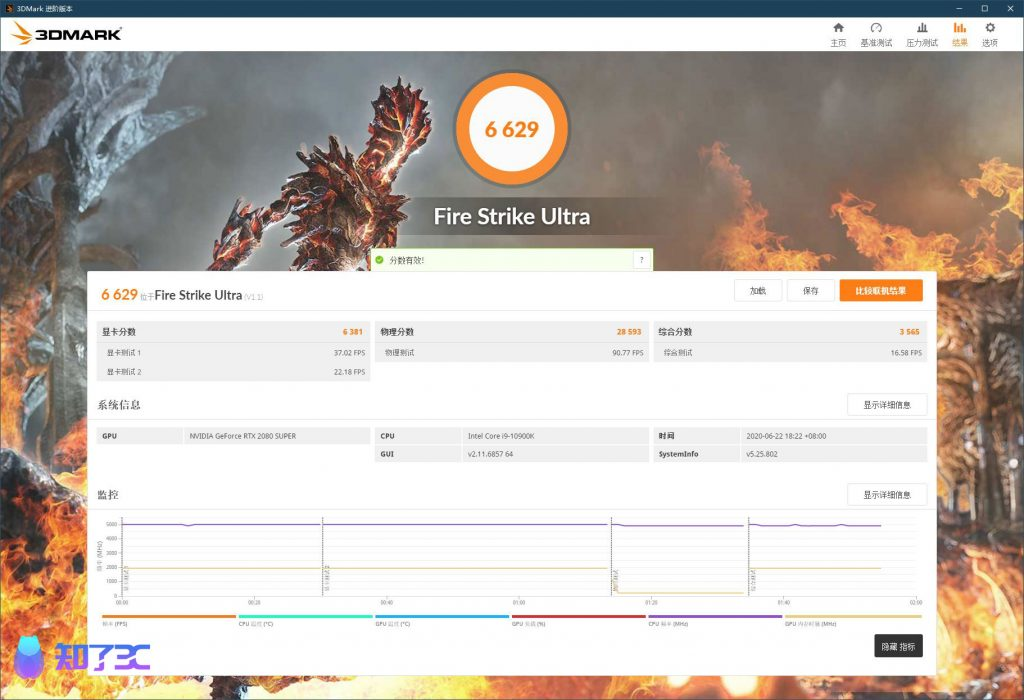Select the NVIDIA GeForce RTX 2080 SUPER value

coord(243,436)
